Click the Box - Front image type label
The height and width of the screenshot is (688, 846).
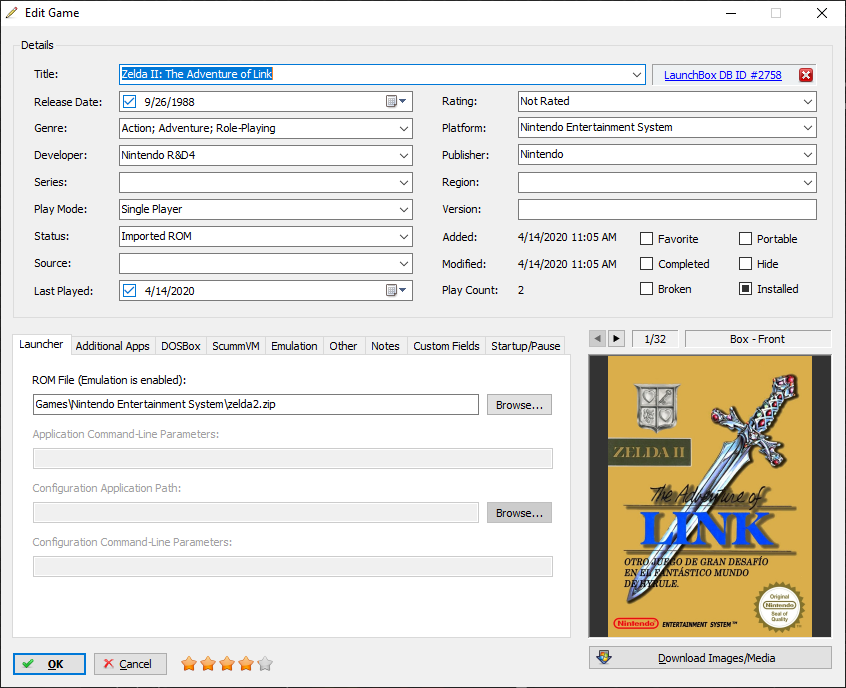758,339
